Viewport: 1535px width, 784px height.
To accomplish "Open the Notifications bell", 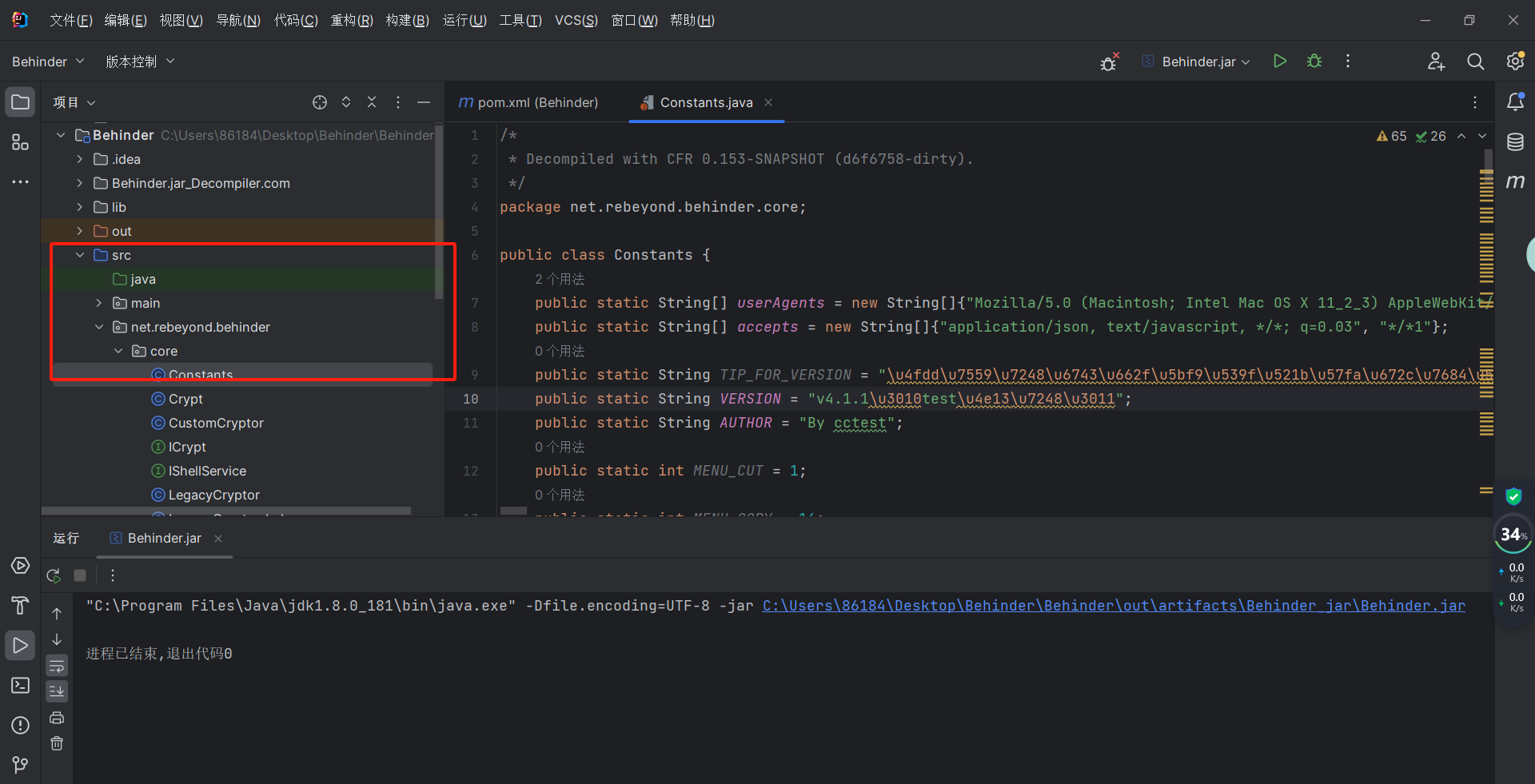I will [1515, 101].
